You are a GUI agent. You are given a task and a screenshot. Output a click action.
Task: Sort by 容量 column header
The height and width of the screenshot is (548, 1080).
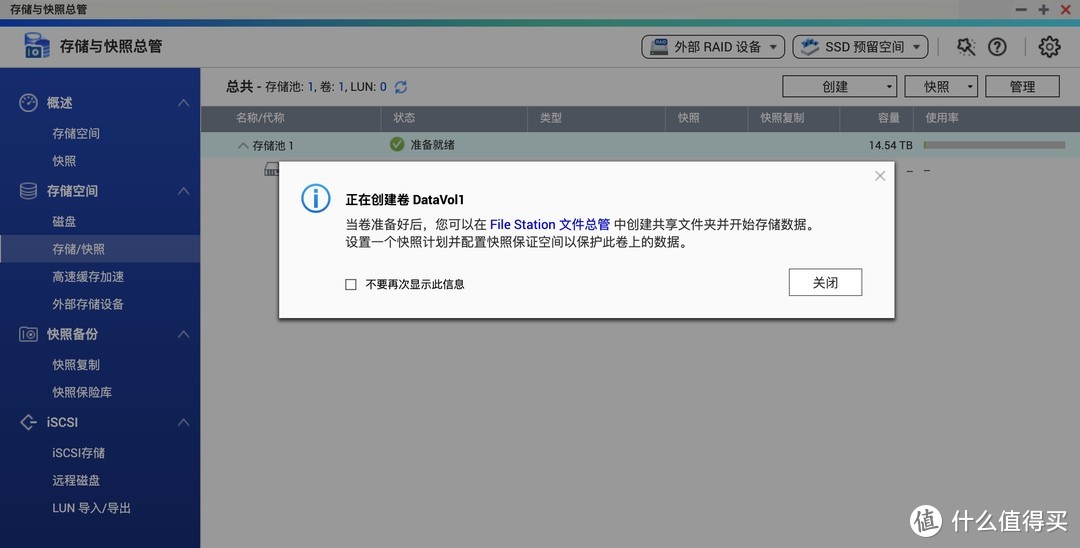(889, 118)
